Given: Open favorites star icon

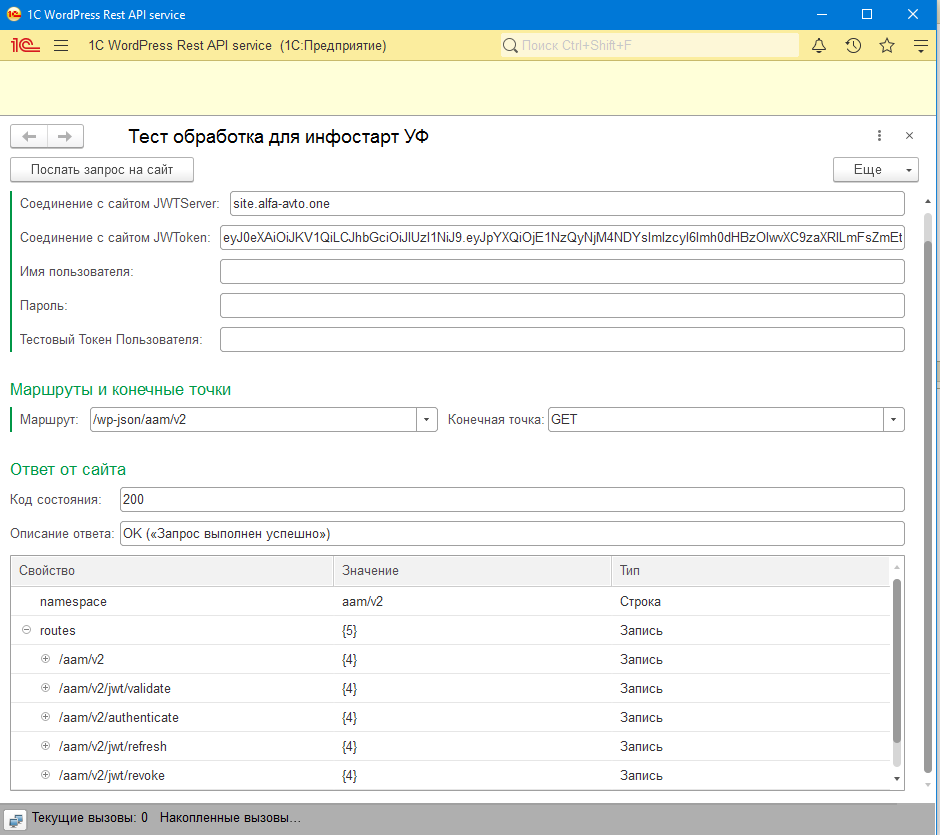Looking at the screenshot, I should 887,46.
